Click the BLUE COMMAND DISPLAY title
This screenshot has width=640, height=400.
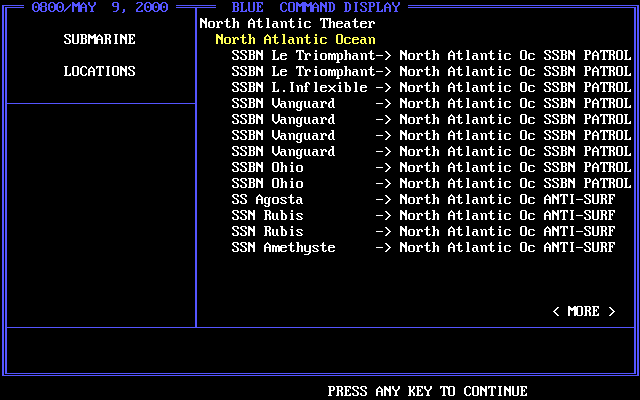(316, 7)
